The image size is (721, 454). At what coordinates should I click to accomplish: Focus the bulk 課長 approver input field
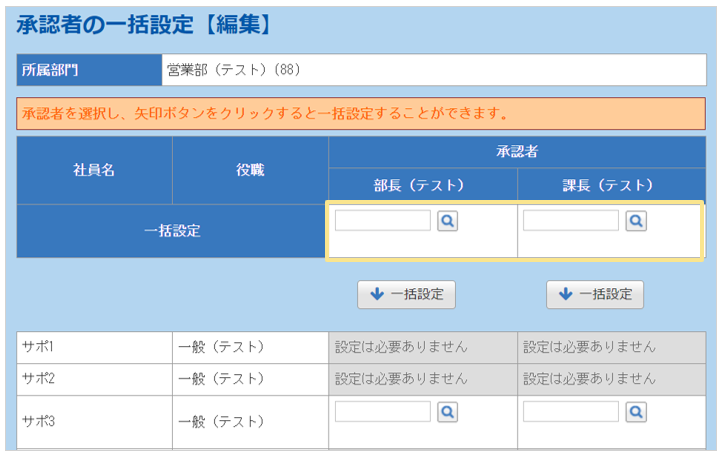pyautogui.click(x=571, y=221)
